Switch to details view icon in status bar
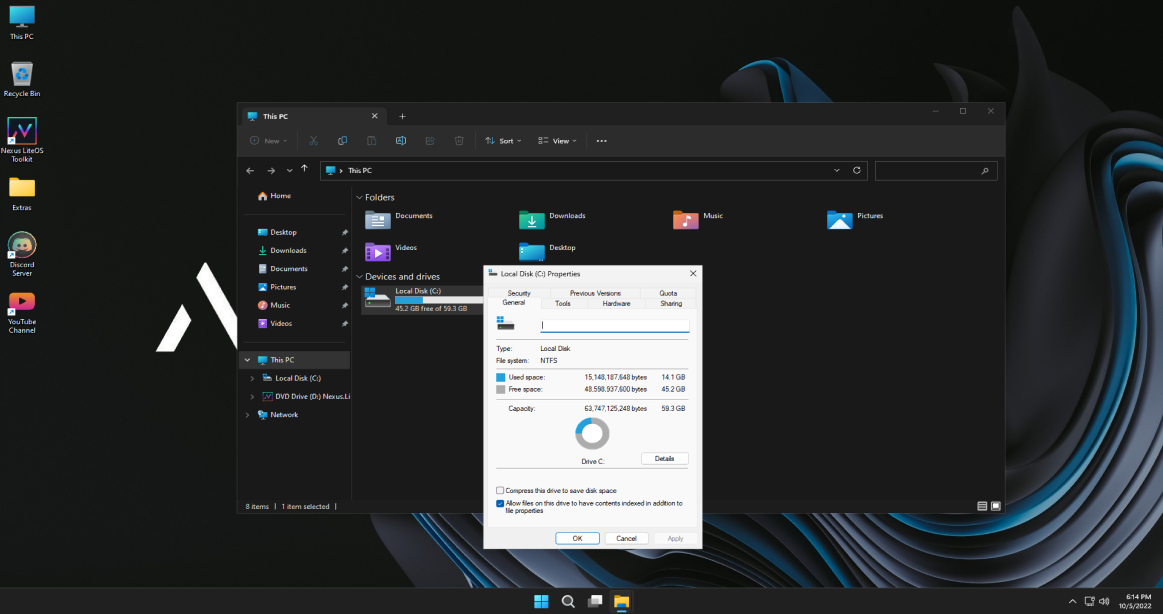Screen dimensions: 1163x614 (982, 506)
